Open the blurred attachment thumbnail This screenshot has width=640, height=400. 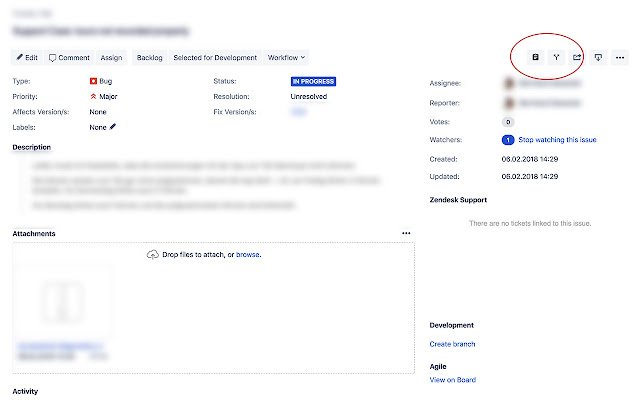coord(63,302)
